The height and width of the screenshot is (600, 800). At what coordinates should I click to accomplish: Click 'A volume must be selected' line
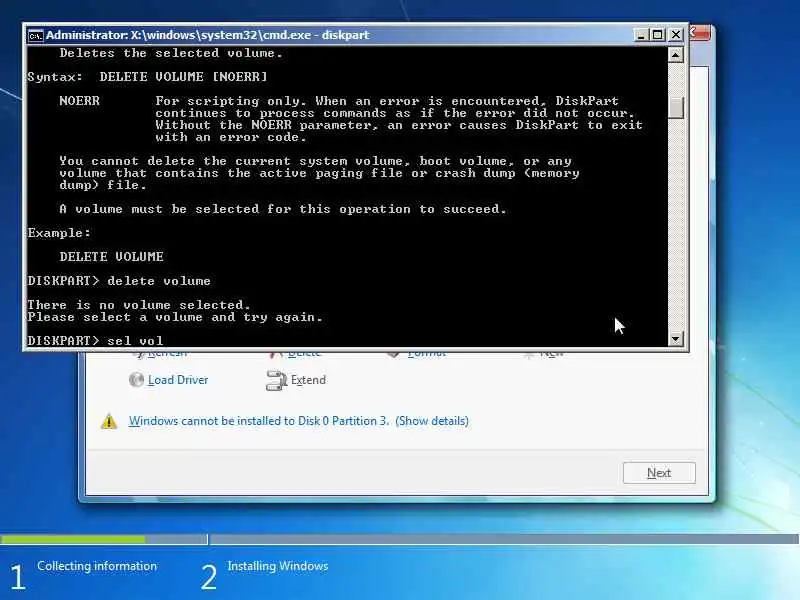283,209
